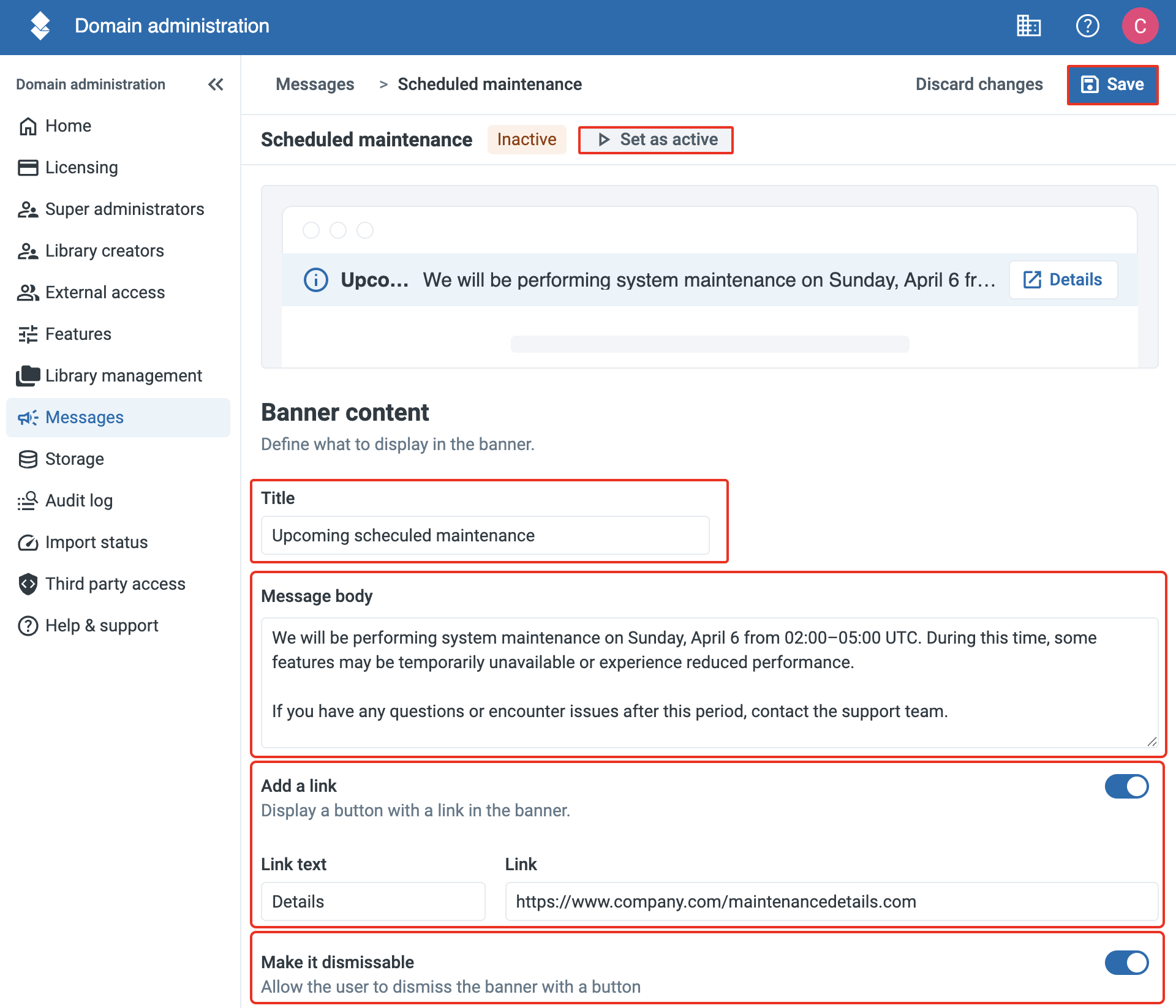
Task: Save the banner settings
Action: coord(1112,84)
